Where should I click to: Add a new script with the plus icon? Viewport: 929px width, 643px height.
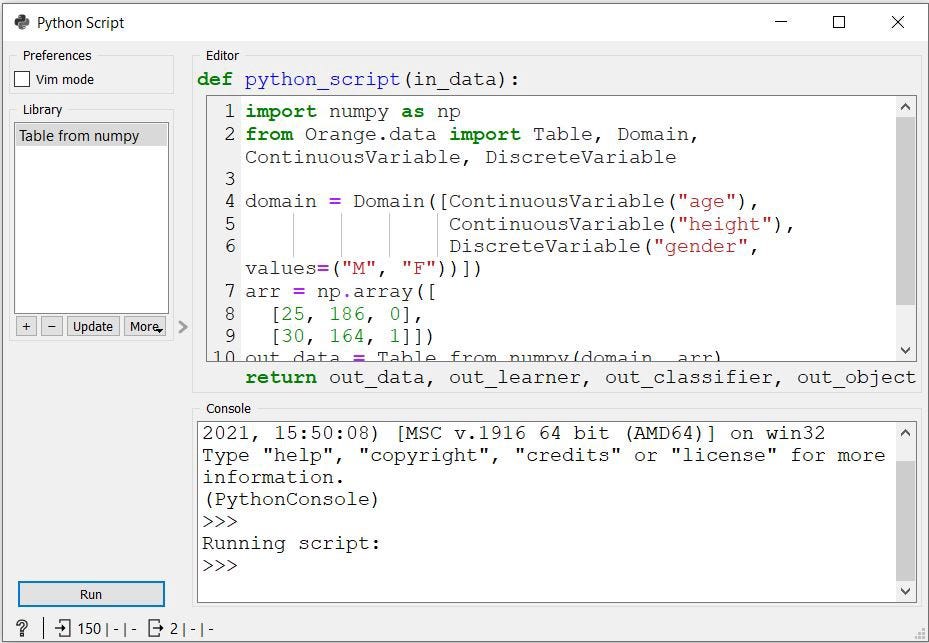click(x=26, y=326)
